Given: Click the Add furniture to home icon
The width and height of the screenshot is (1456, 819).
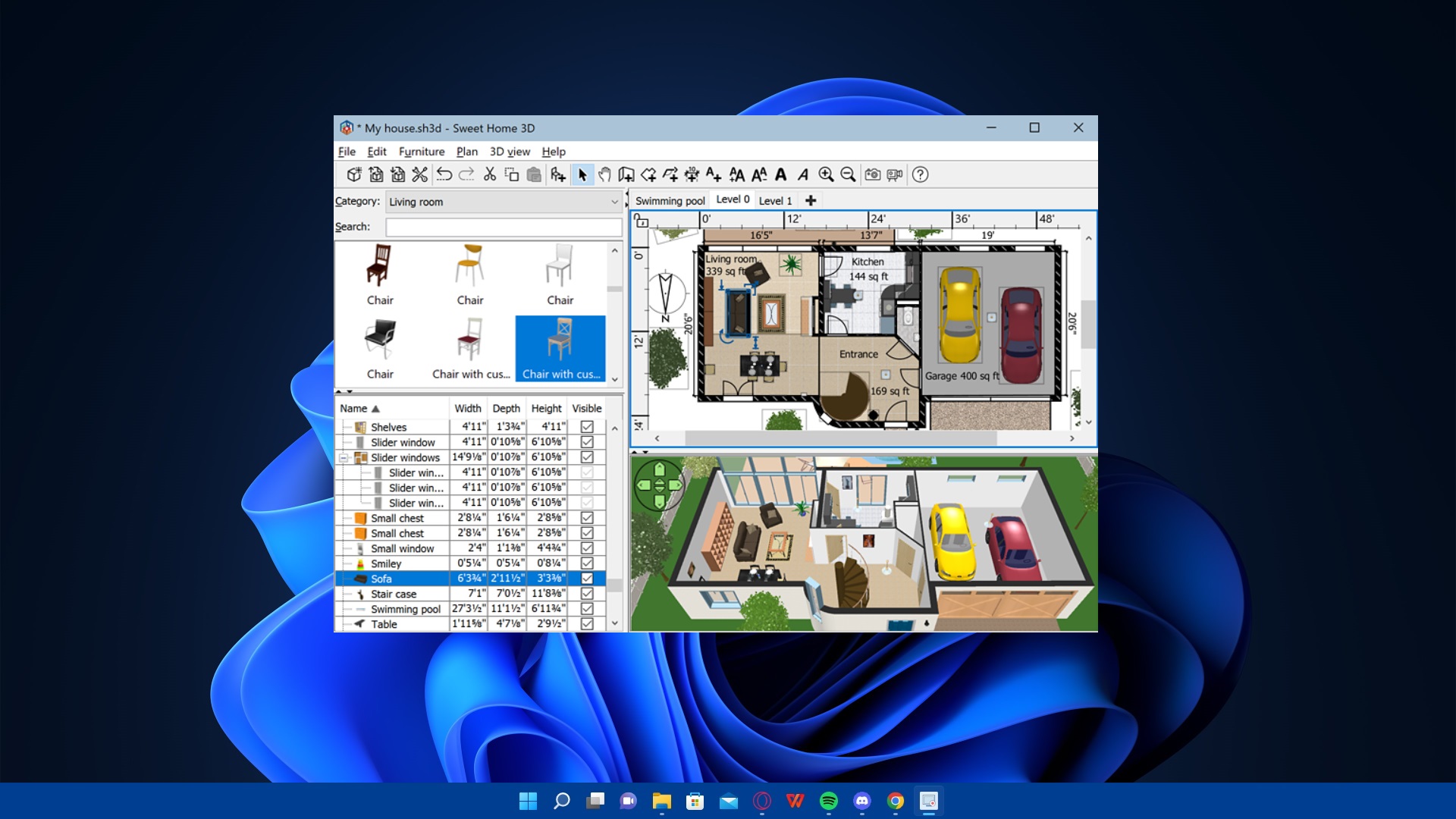Looking at the screenshot, I should tap(558, 174).
